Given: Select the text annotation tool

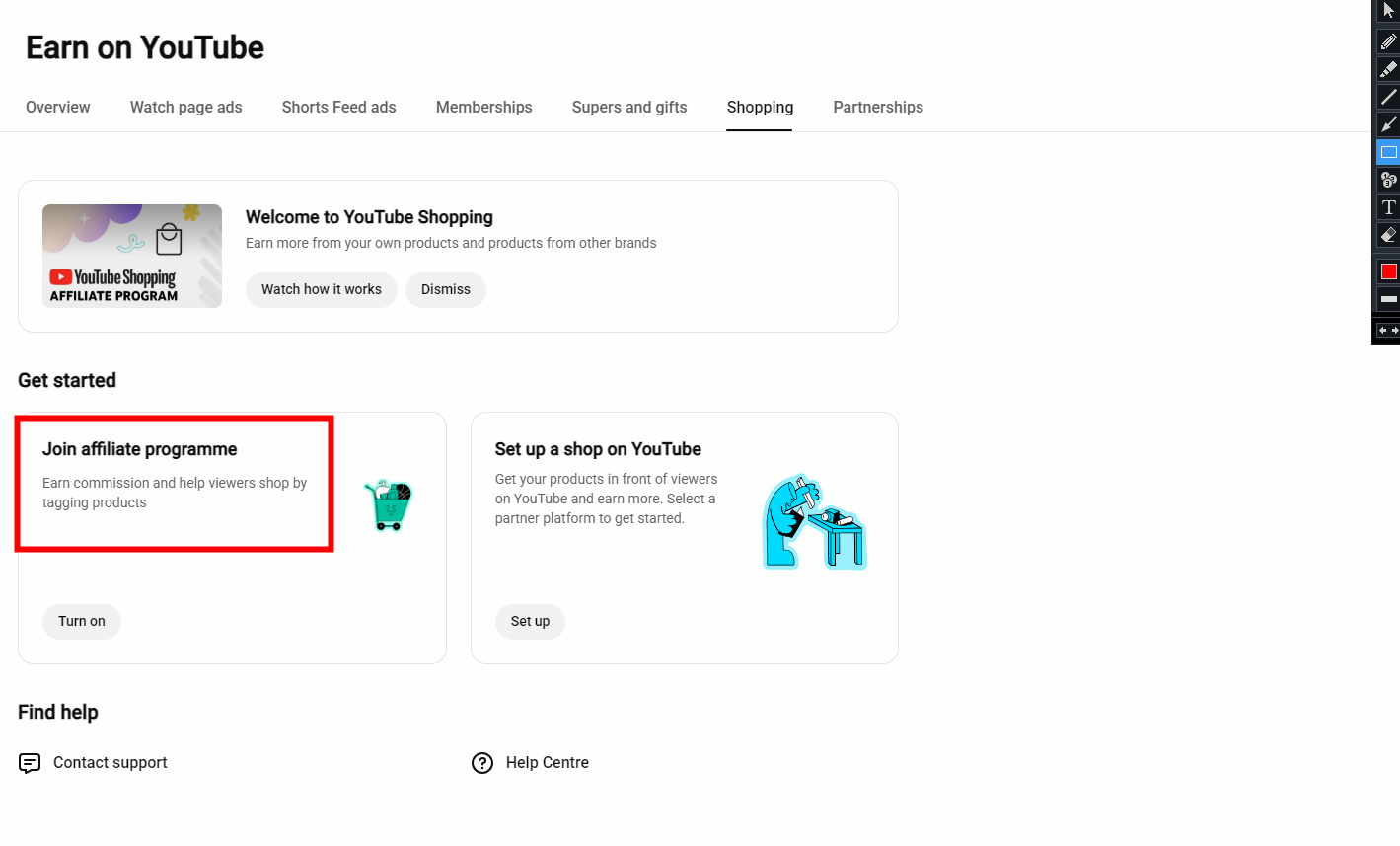Looking at the screenshot, I should coord(1388,207).
